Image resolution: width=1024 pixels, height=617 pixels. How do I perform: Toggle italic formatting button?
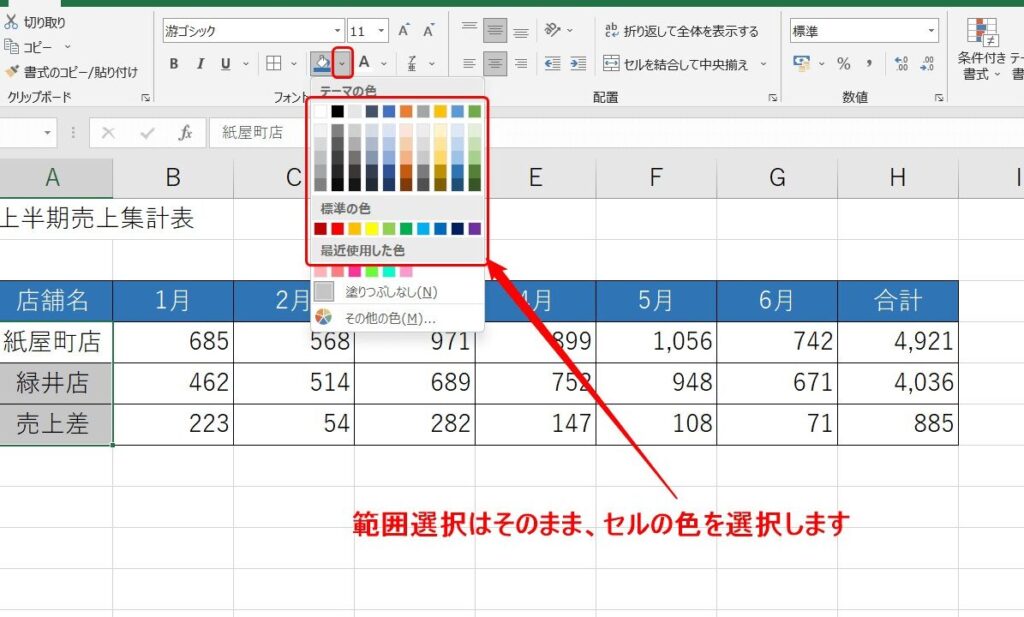click(x=199, y=64)
